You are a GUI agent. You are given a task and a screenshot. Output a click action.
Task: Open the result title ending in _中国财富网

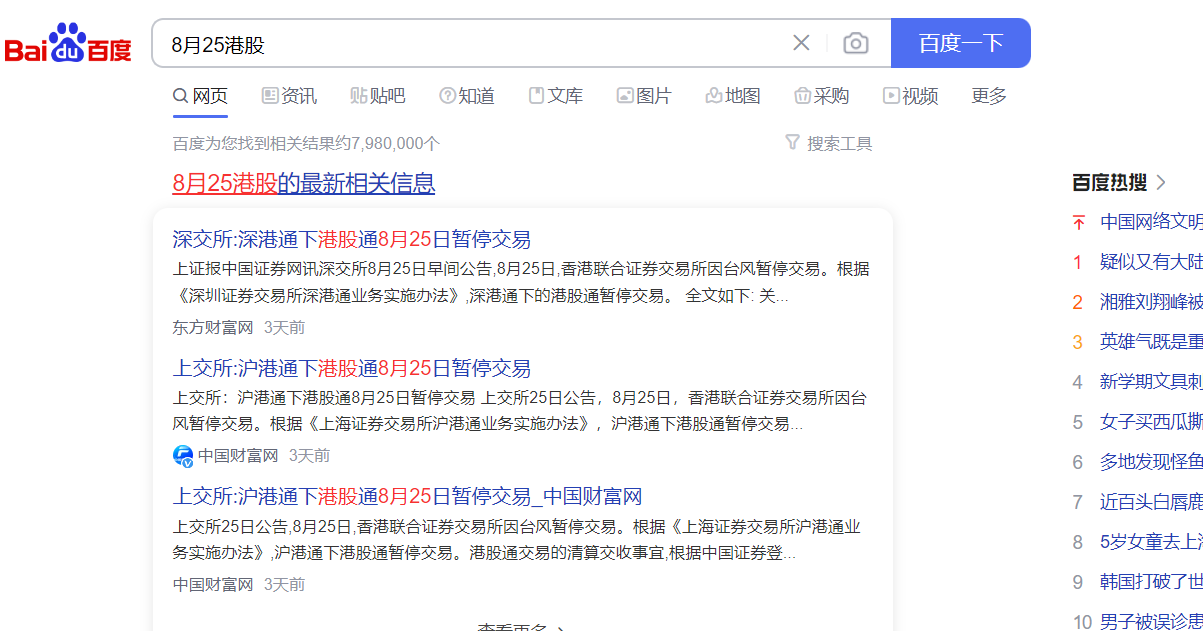407,497
